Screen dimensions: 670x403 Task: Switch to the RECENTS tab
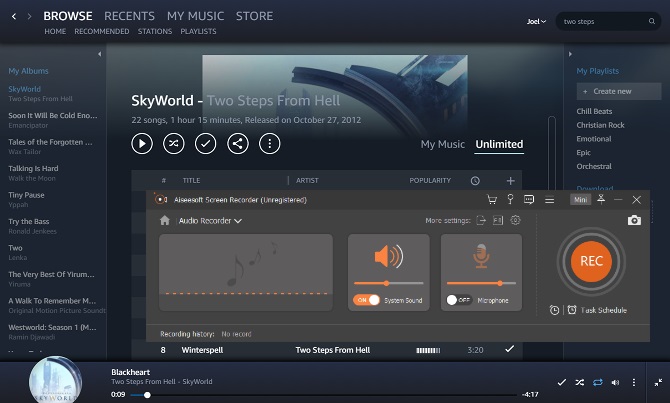pos(129,16)
